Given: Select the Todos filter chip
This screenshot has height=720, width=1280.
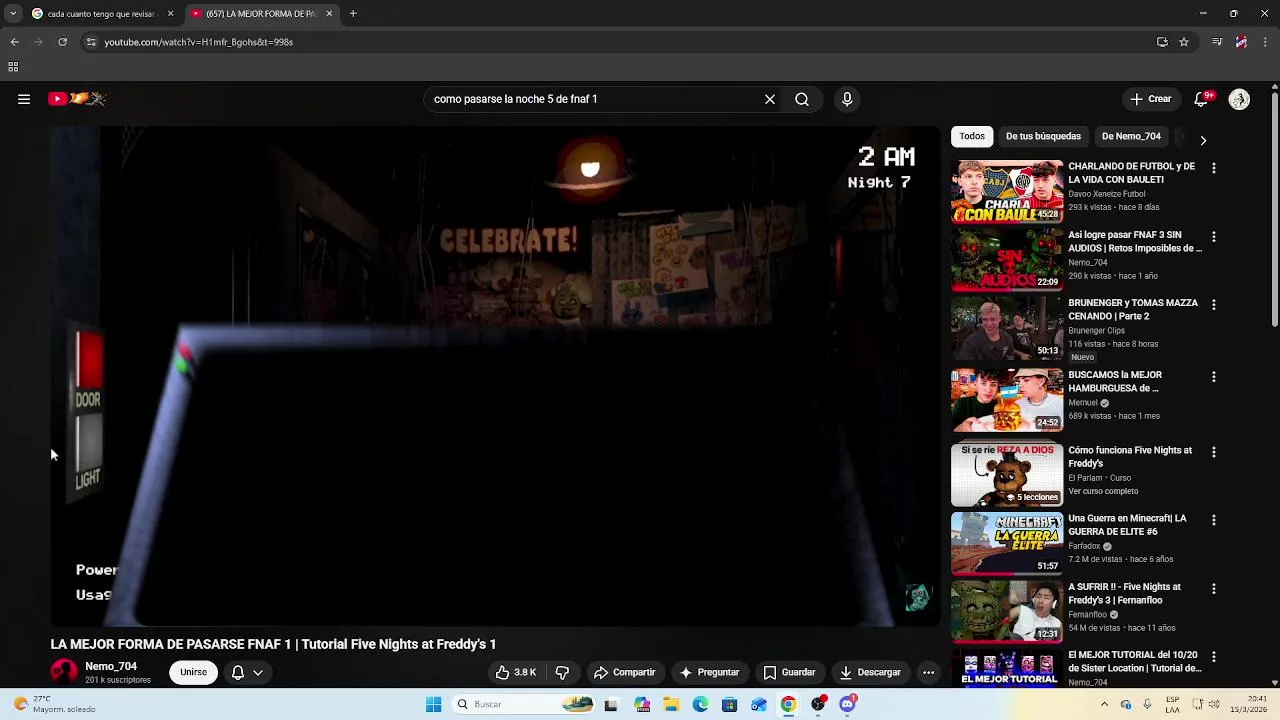Looking at the screenshot, I should tap(972, 136).
